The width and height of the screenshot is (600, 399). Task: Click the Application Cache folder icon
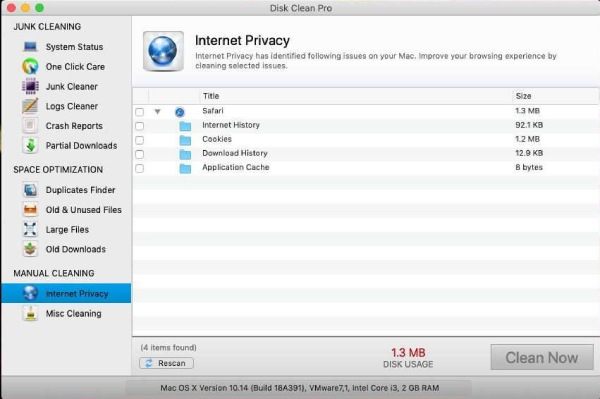pyautogui.click(x=185, y=168)
